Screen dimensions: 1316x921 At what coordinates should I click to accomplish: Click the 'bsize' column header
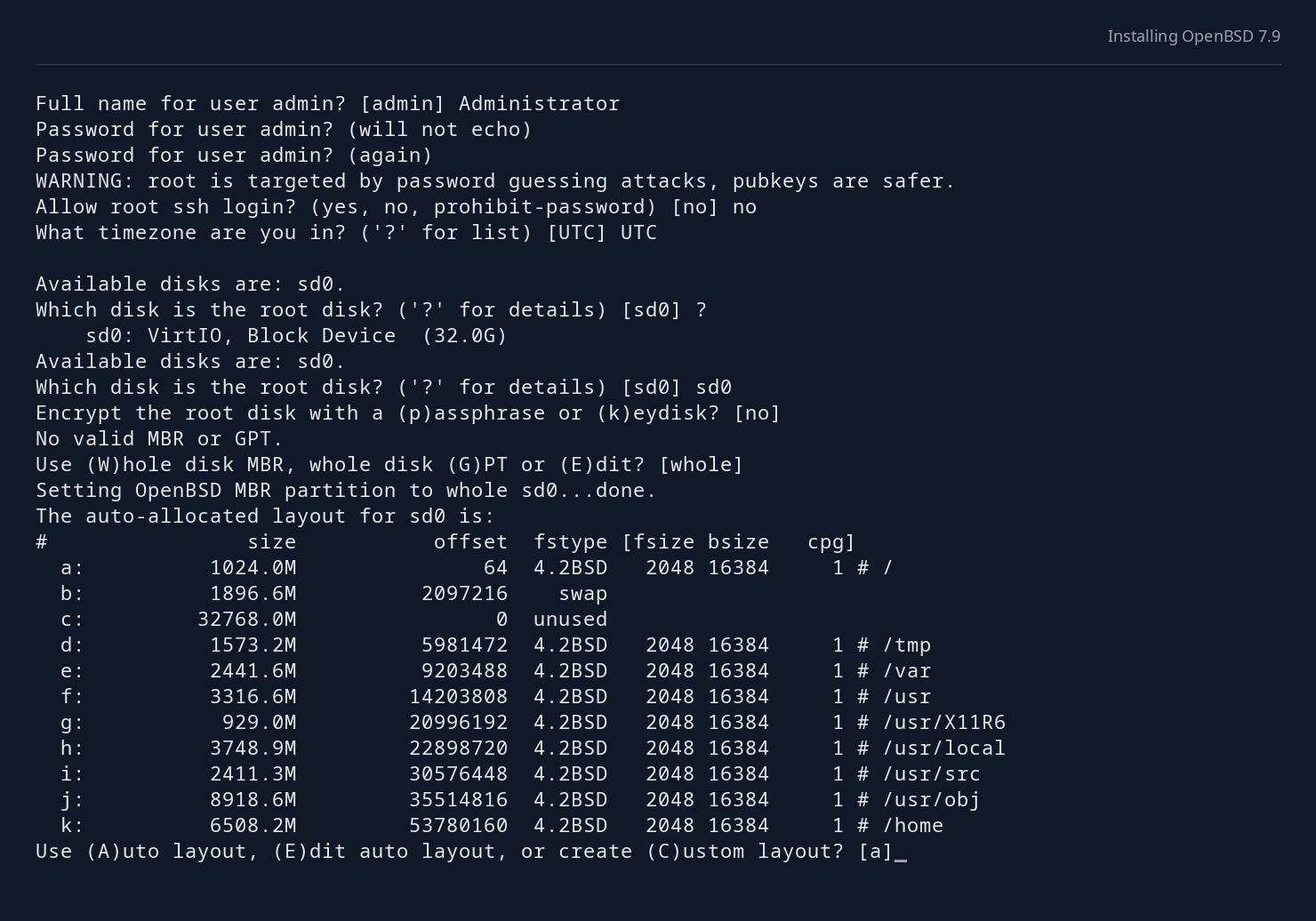point(738,541)
